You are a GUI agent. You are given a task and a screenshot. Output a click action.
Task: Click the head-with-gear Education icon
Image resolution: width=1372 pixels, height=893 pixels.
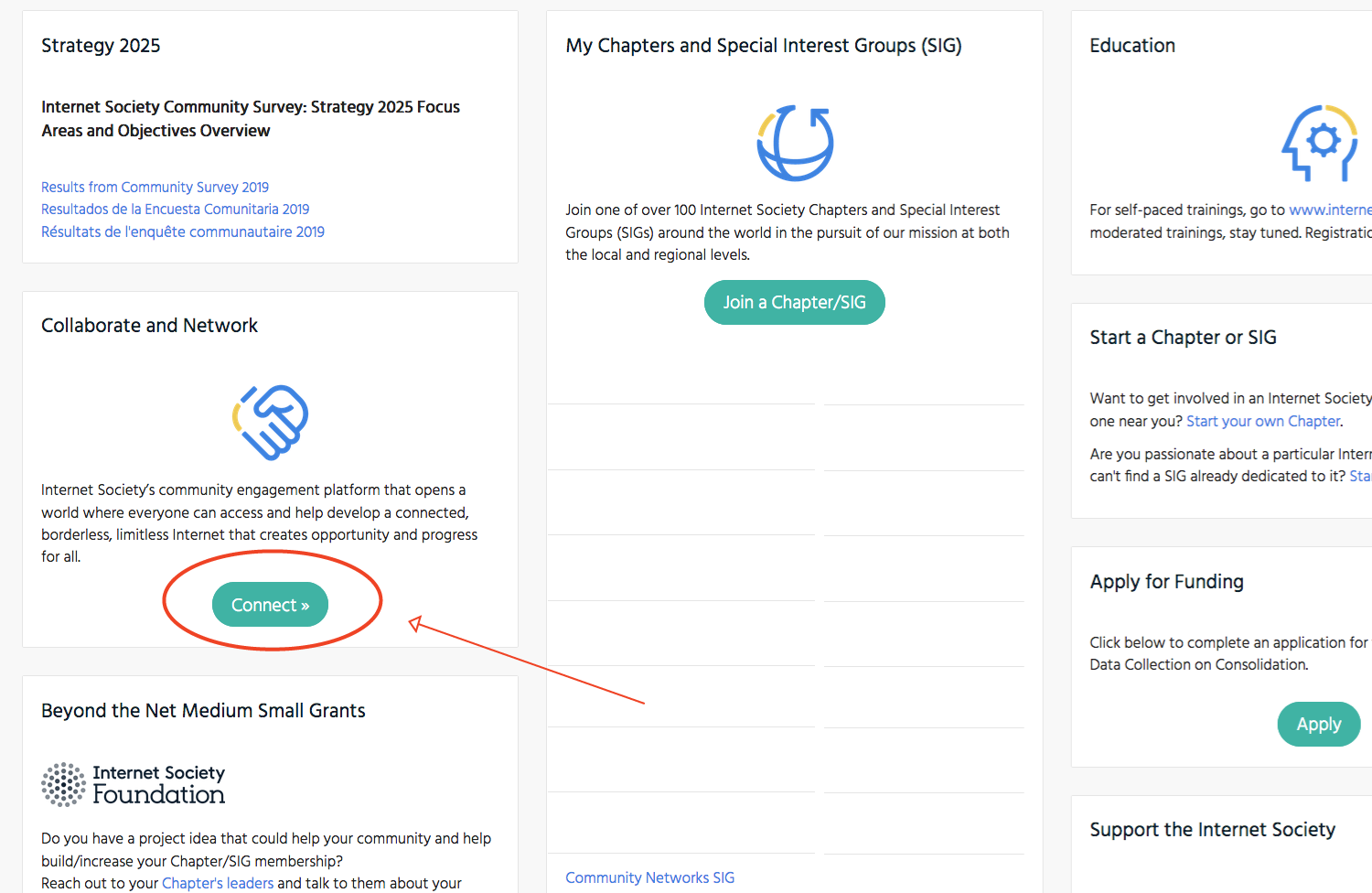(x=1319, y=143)
